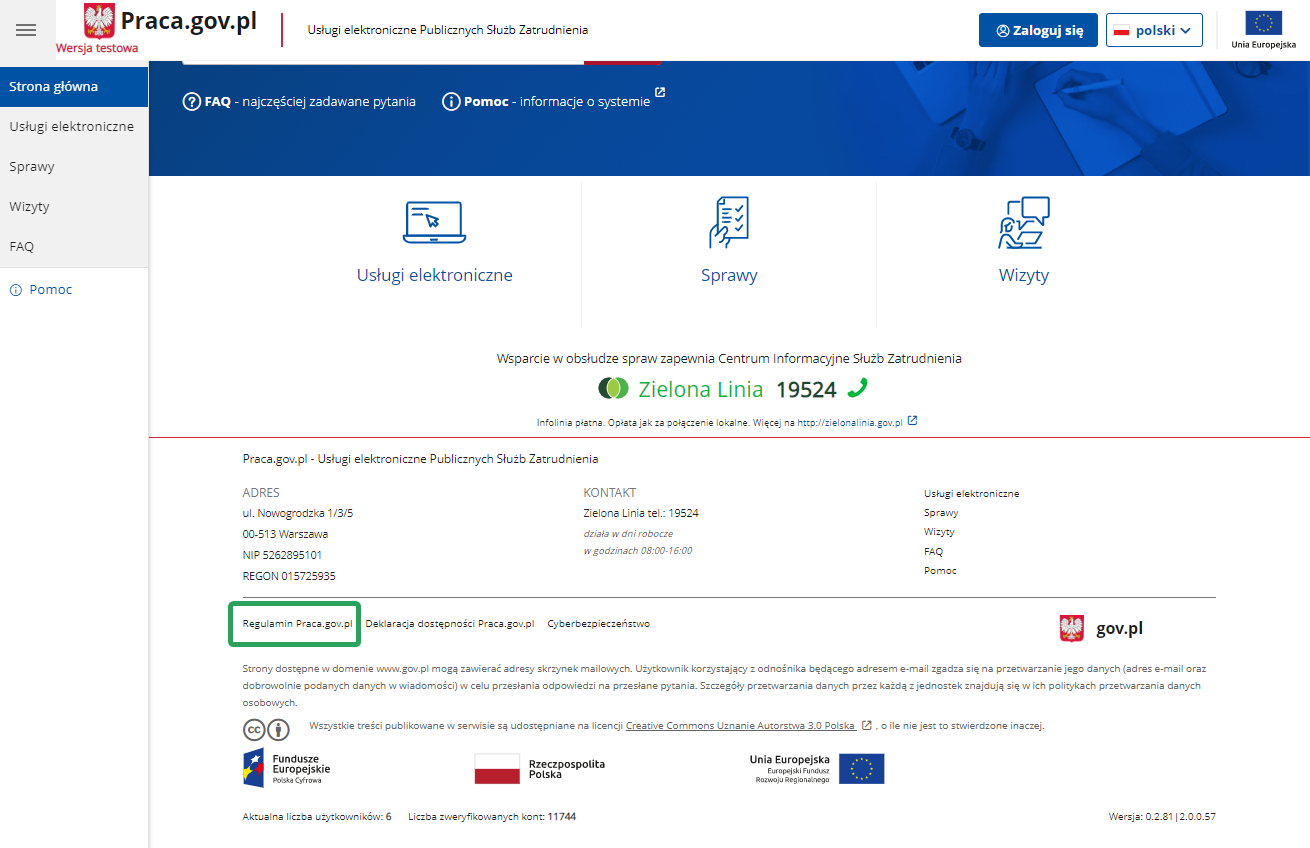Open footer link Pomoc
Viewport: 1310px width, 848px height.
(x=940, y=570)
